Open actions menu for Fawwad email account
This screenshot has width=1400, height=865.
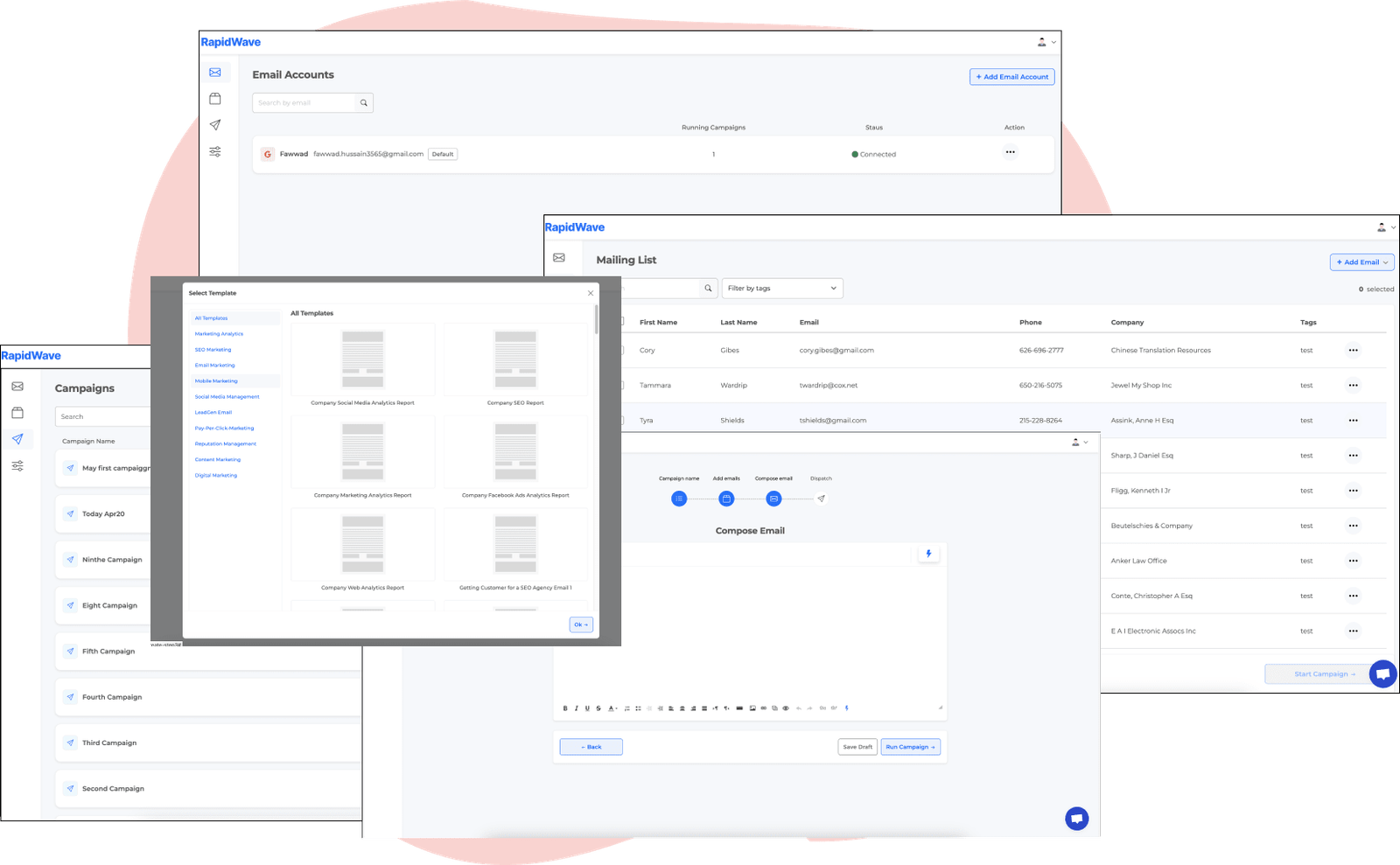(x=1011, y=152)
